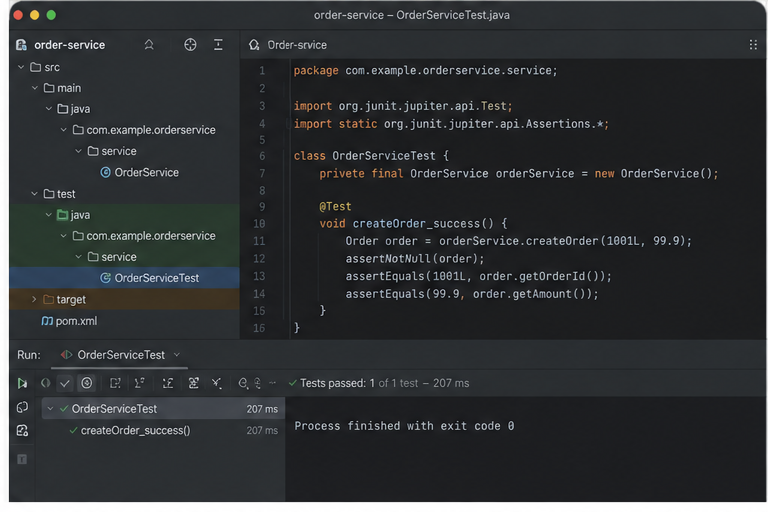This screenshot has width=768, height=512.
Task: Click the order-service project icon
Action: click(21, 45)
